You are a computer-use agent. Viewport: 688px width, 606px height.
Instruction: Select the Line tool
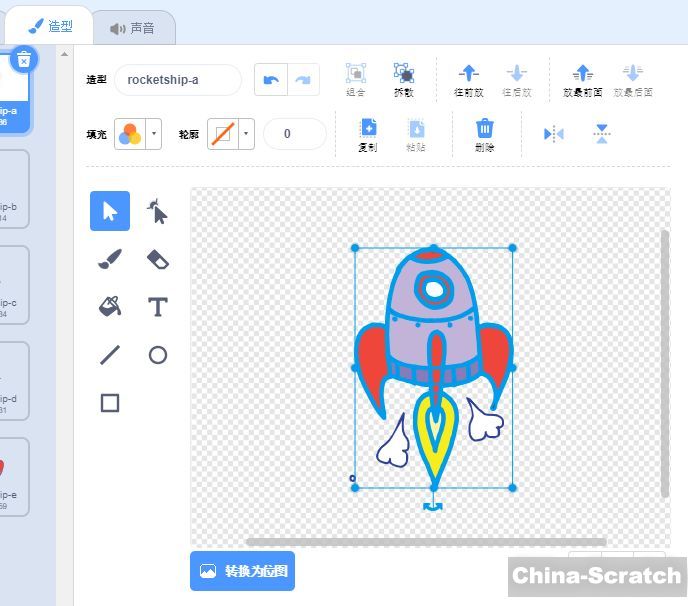(x=110, y=355)
